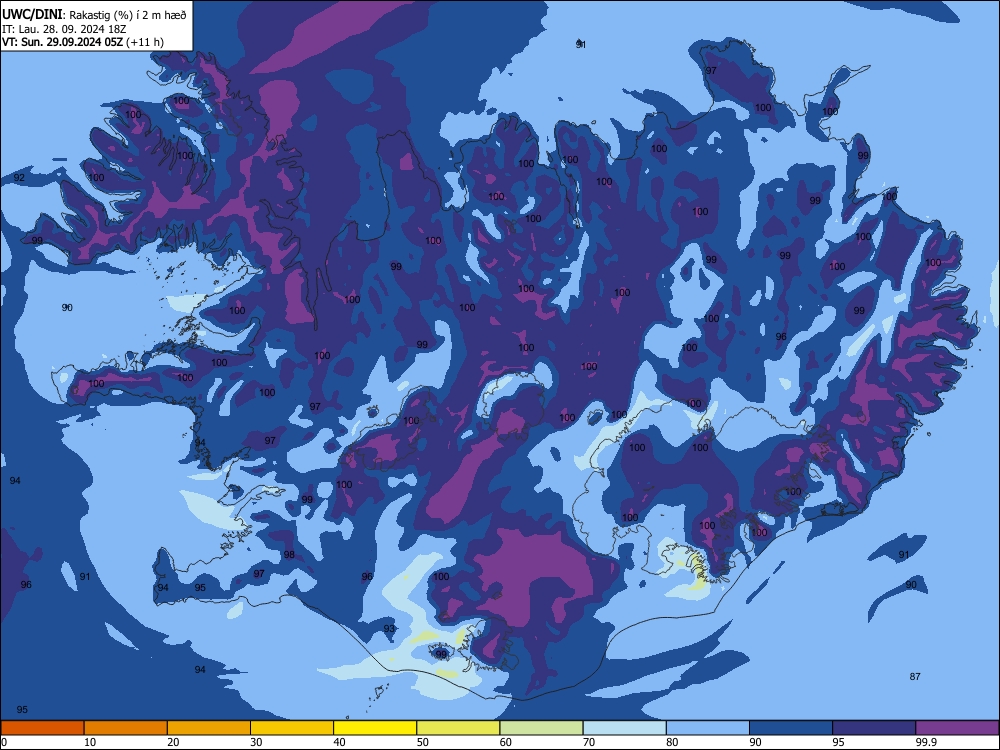This screenshot has width=1000, height=750.
Task: Pick the light green 60–70 legend swatch
Action: (541, 728)
